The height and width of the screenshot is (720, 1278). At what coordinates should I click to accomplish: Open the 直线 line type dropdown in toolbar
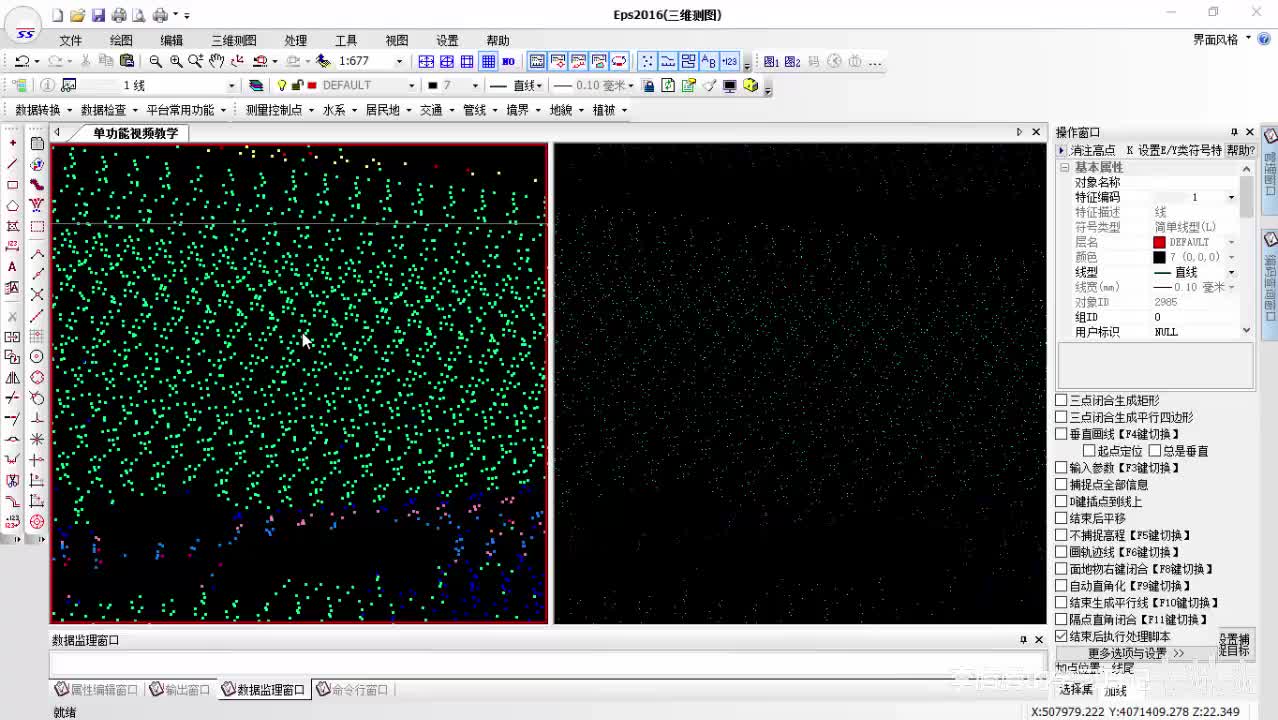[539, 86]
